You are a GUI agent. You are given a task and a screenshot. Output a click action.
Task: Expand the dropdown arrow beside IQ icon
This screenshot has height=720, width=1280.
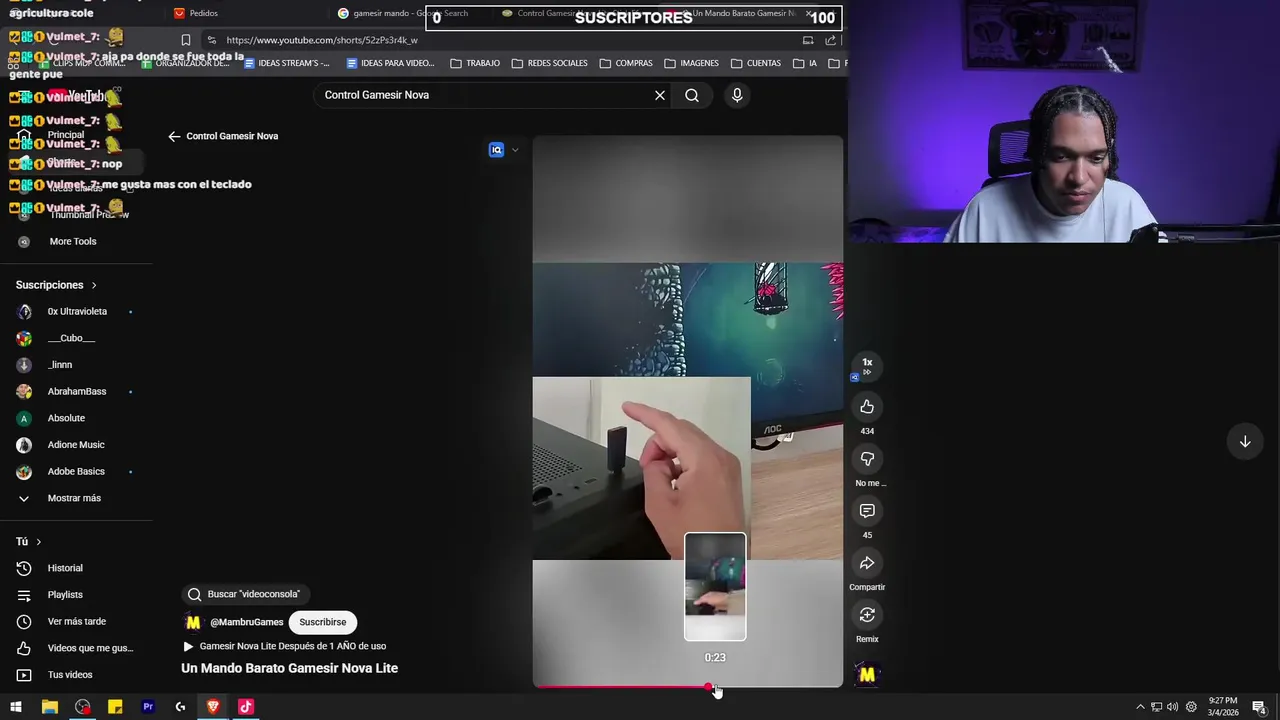click(515, 150)
